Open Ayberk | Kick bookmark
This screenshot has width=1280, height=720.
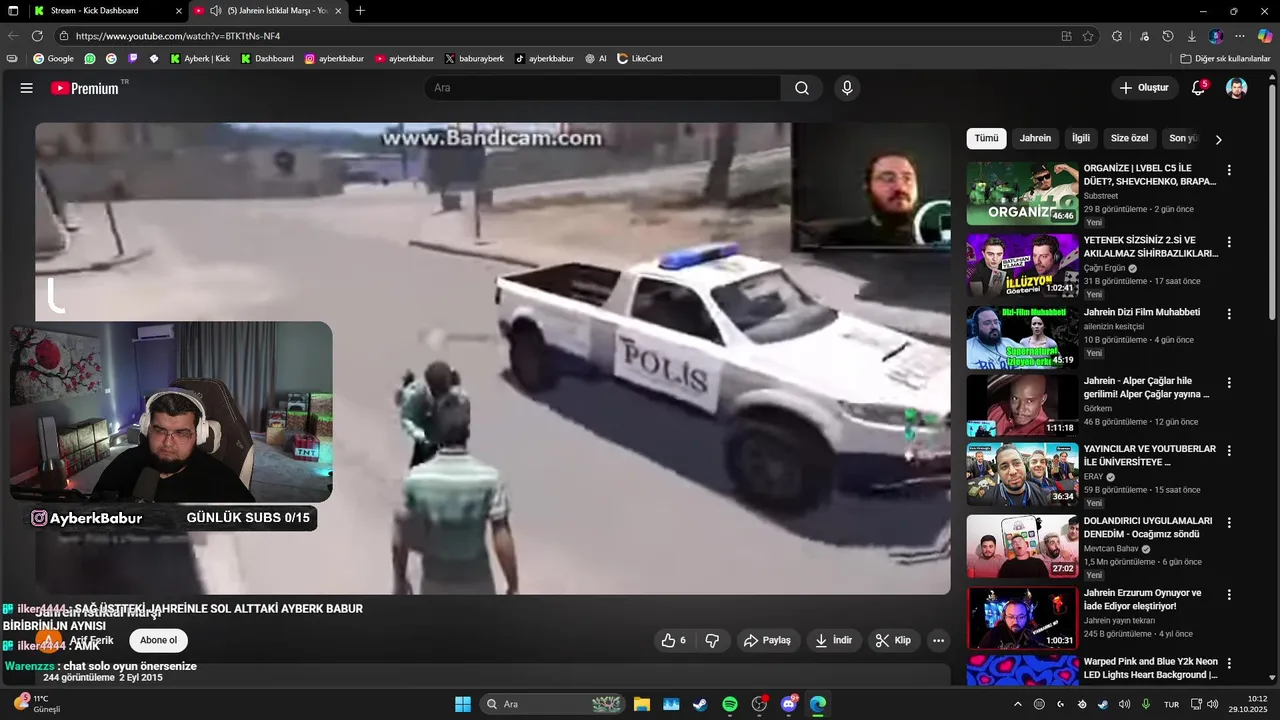tap(200, 59)
